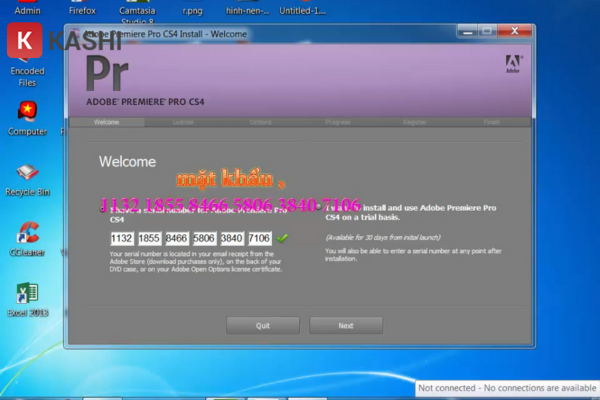Screen dimensions: 600x400
Task: Open the CCleaner desktop shortcut
Action: point(28,236)
